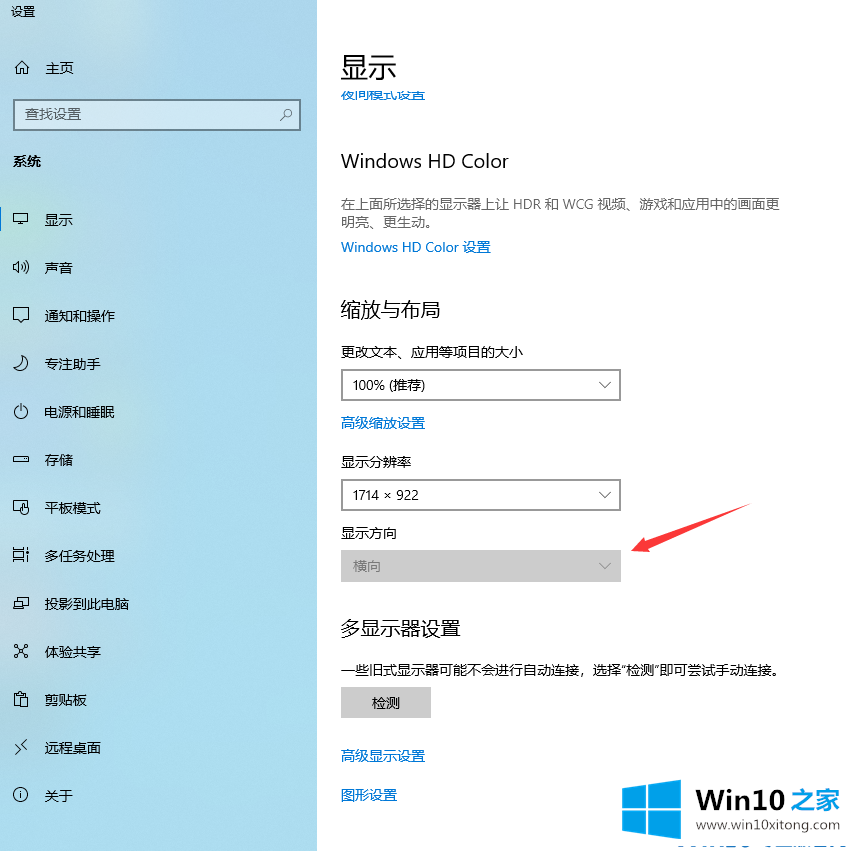This screenshot has width=852, height=851.
Task: Open Windows HD Color 设置 link
Action: point(416,247)
